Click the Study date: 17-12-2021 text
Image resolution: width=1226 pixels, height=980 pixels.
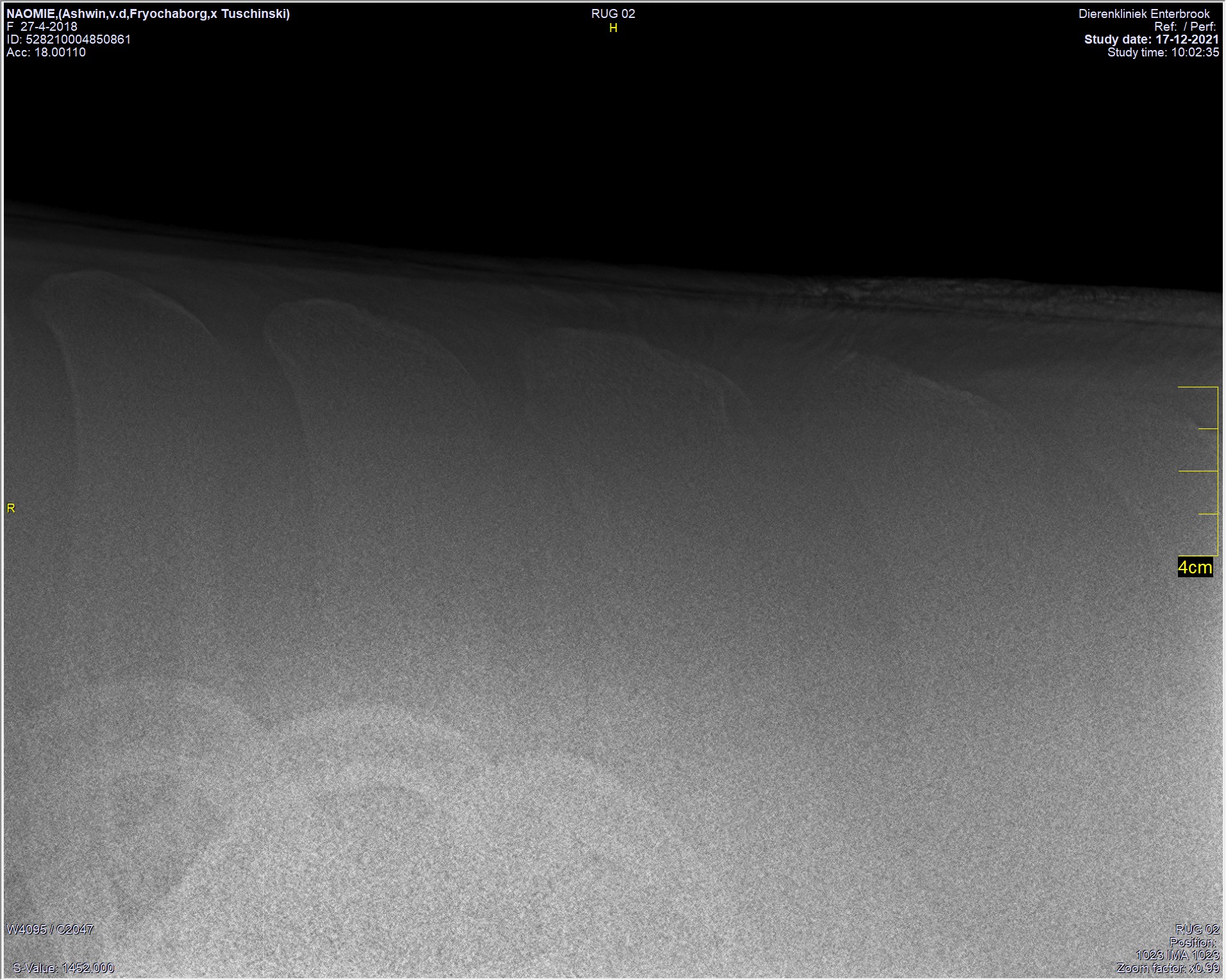pos(1152,39)
